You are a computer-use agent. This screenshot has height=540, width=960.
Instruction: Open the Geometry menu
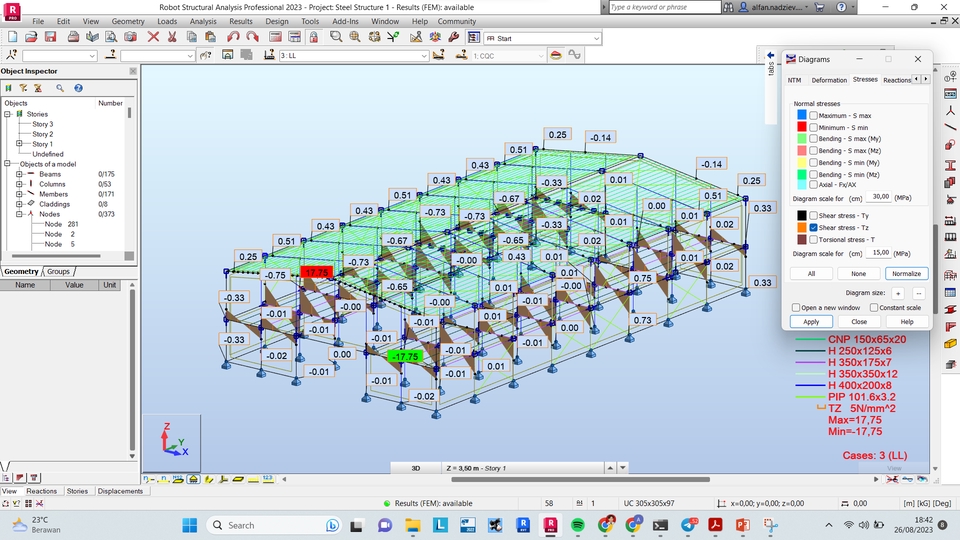point(128,21)
